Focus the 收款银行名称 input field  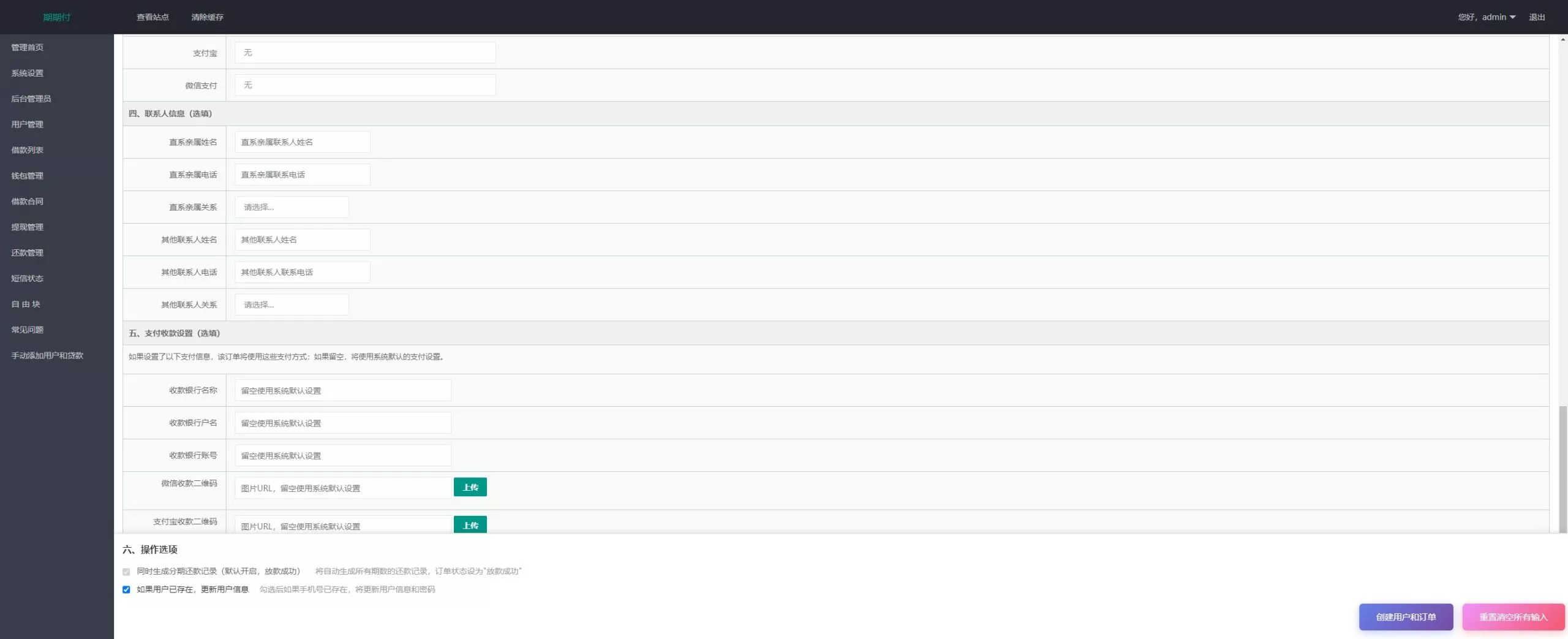(342, 390)
